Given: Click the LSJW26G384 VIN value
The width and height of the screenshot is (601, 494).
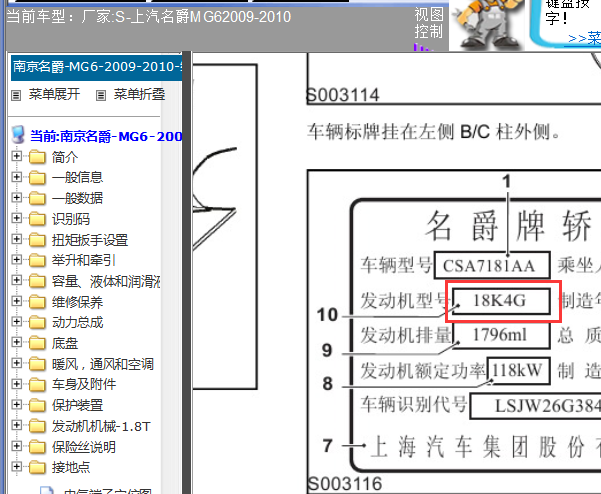Looking at the screenshot, I should point(547,405).
